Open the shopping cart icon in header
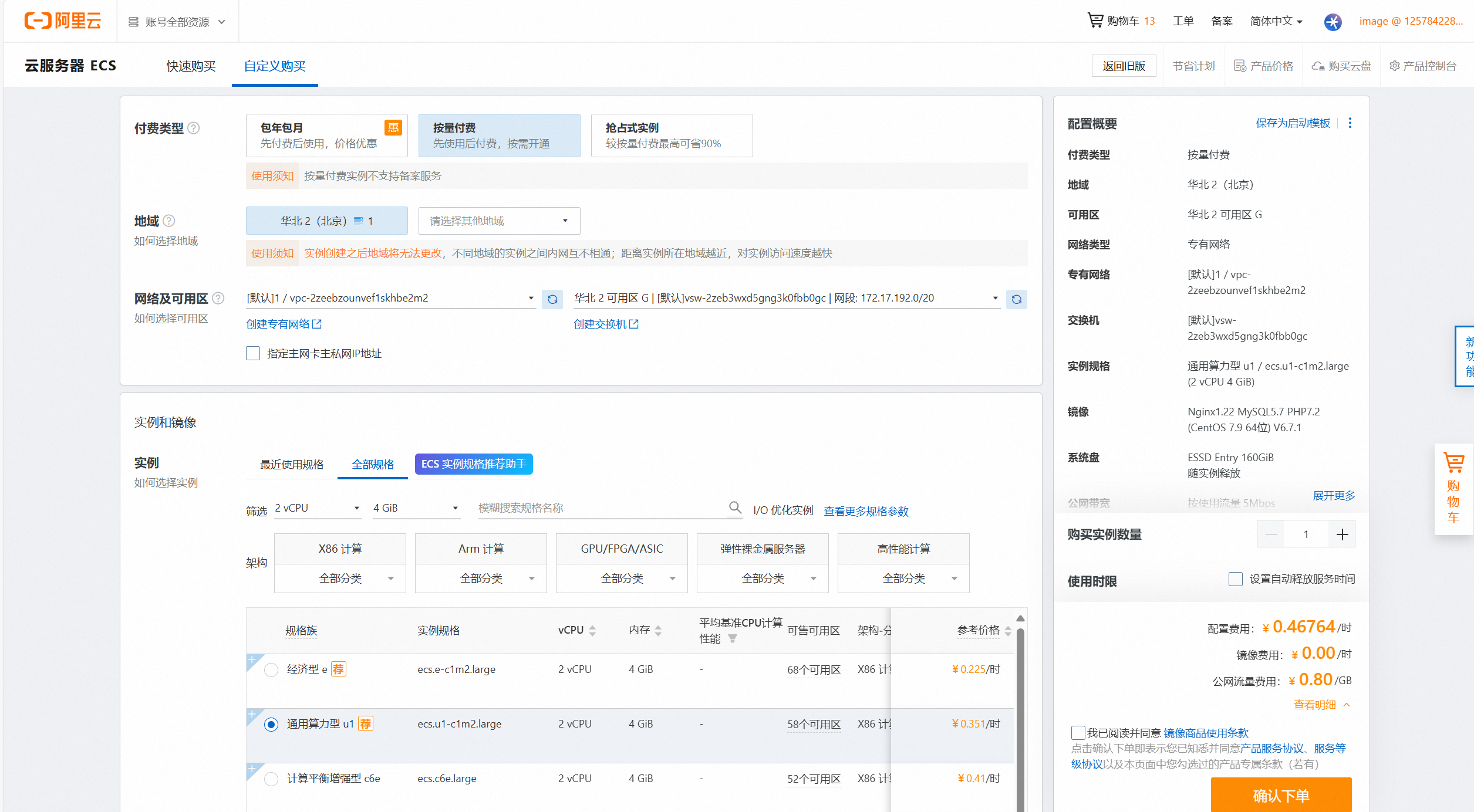 [x=1095, y=21]
